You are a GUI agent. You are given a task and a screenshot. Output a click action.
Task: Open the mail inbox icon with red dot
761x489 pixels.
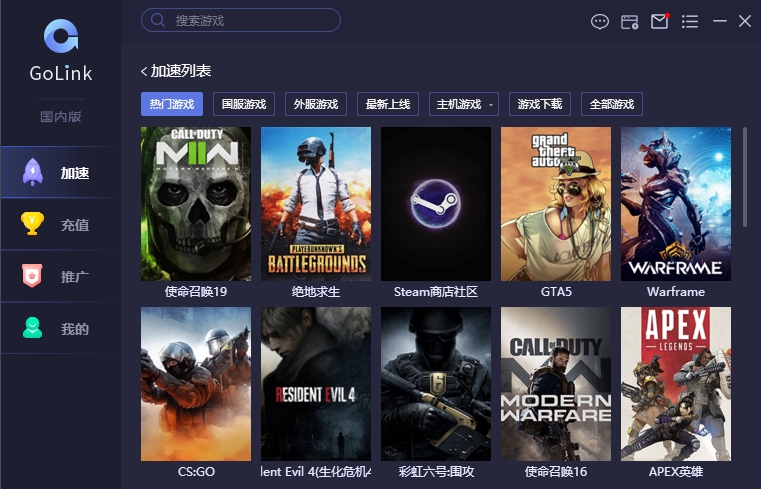(660, 21)
